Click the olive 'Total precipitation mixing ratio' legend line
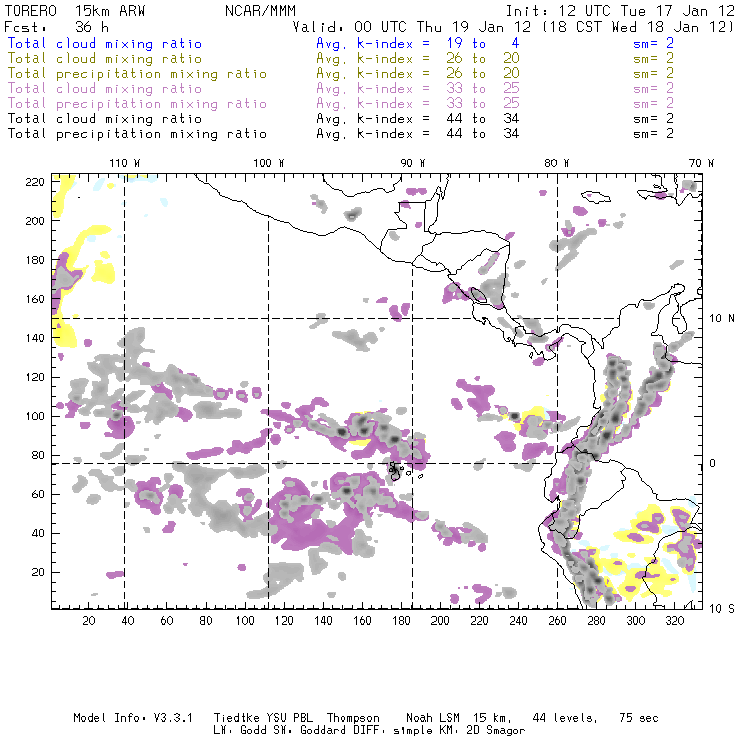 click(137, 74)
